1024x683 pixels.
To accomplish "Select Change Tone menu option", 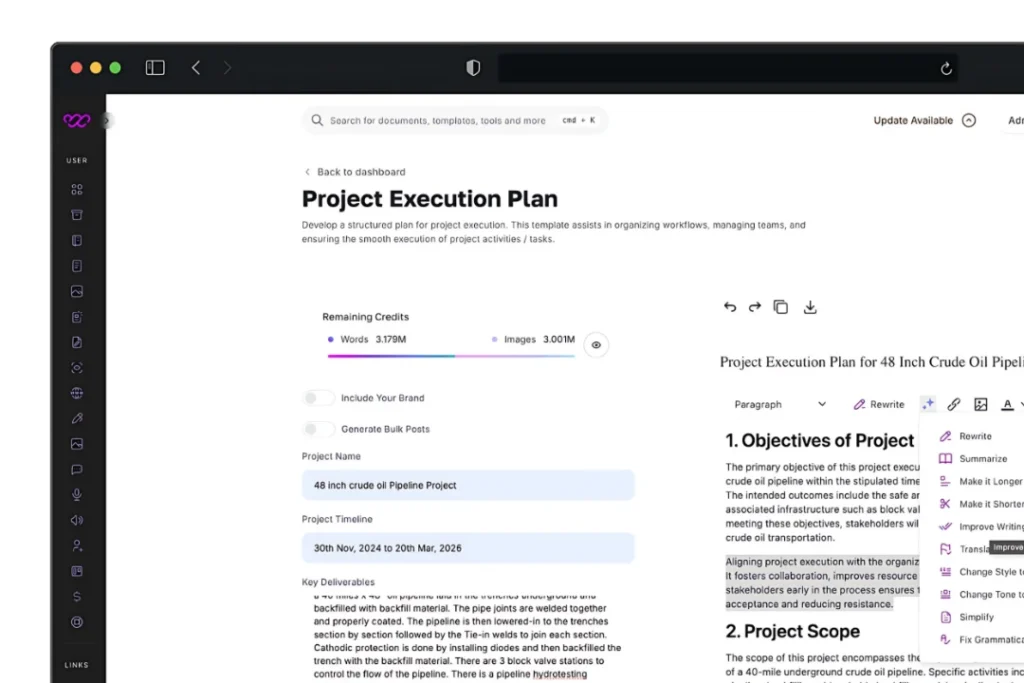I will coord(981,594).
